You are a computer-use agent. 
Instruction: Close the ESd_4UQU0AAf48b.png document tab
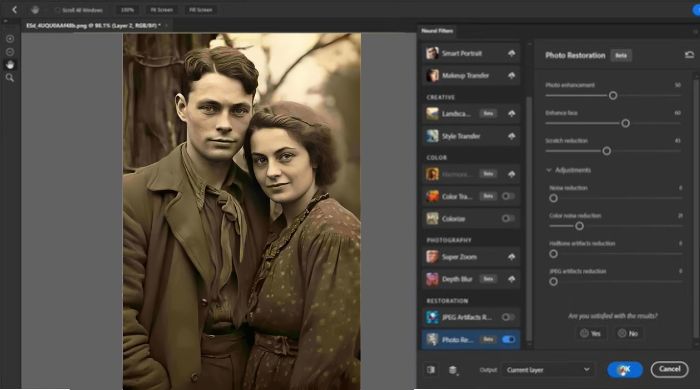[x=167, y=26]
